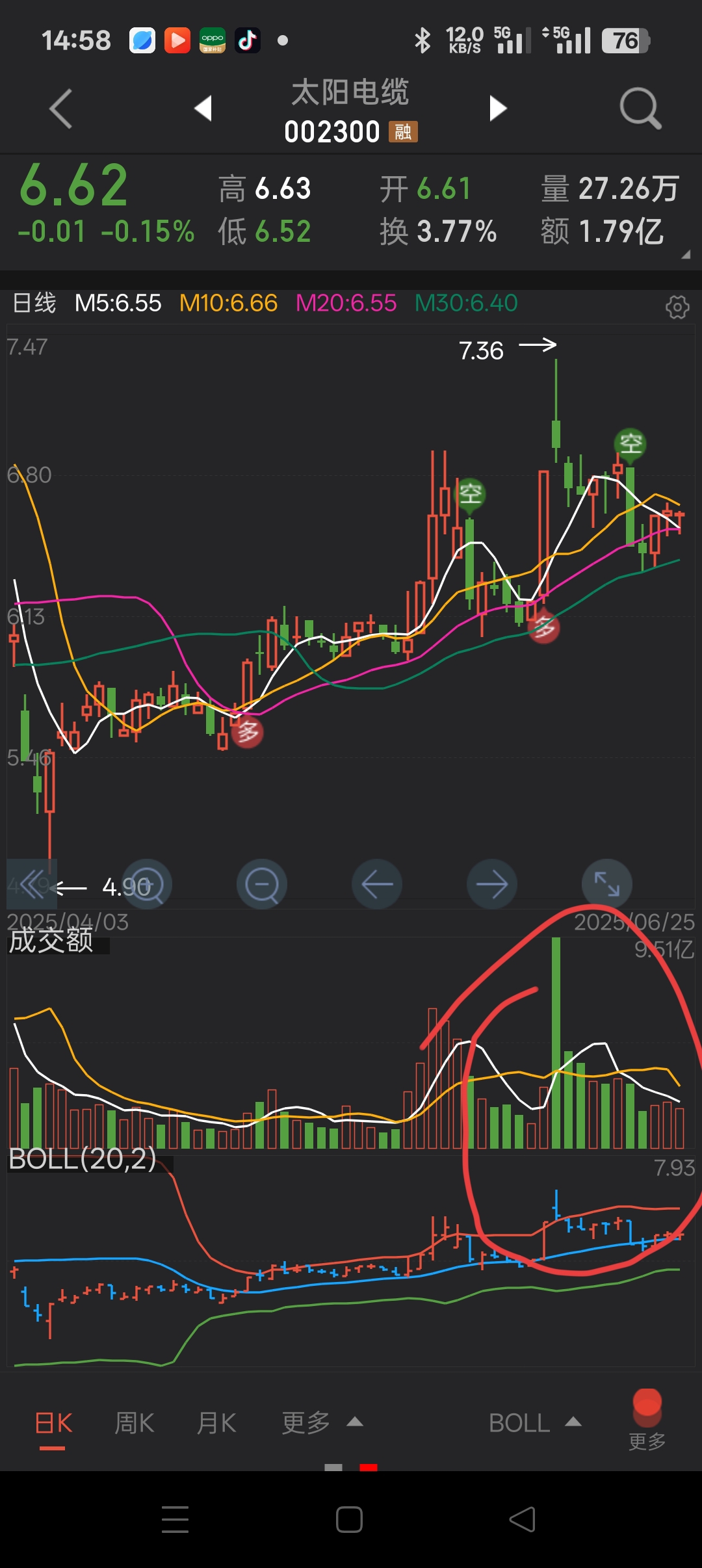Tap the current price 6.62
The width and height of the screenshot is (702, 1568).
click(x=74, y=186)
